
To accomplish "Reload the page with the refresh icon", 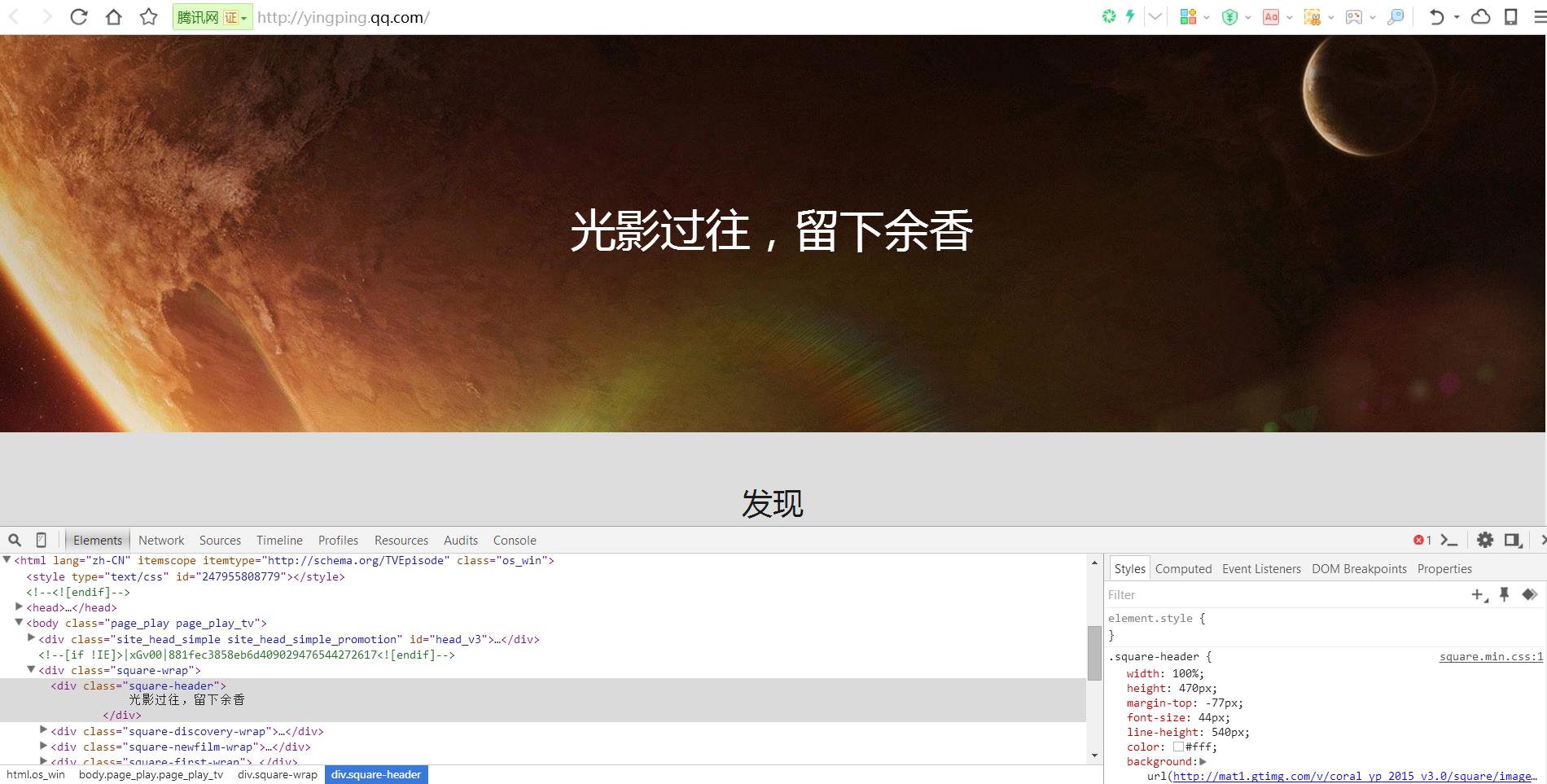I will 79,16.
